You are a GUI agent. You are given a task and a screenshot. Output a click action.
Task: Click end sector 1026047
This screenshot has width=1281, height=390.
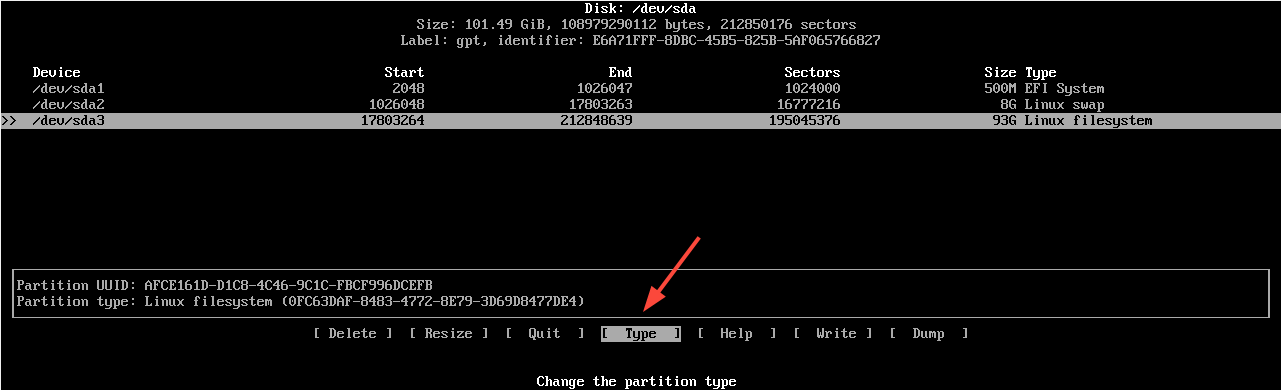coord(604,89)
